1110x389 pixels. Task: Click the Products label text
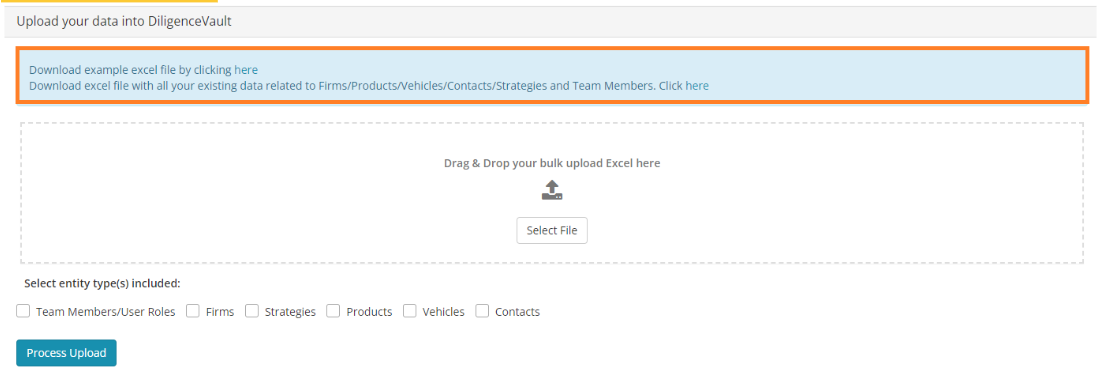(369, 312)
